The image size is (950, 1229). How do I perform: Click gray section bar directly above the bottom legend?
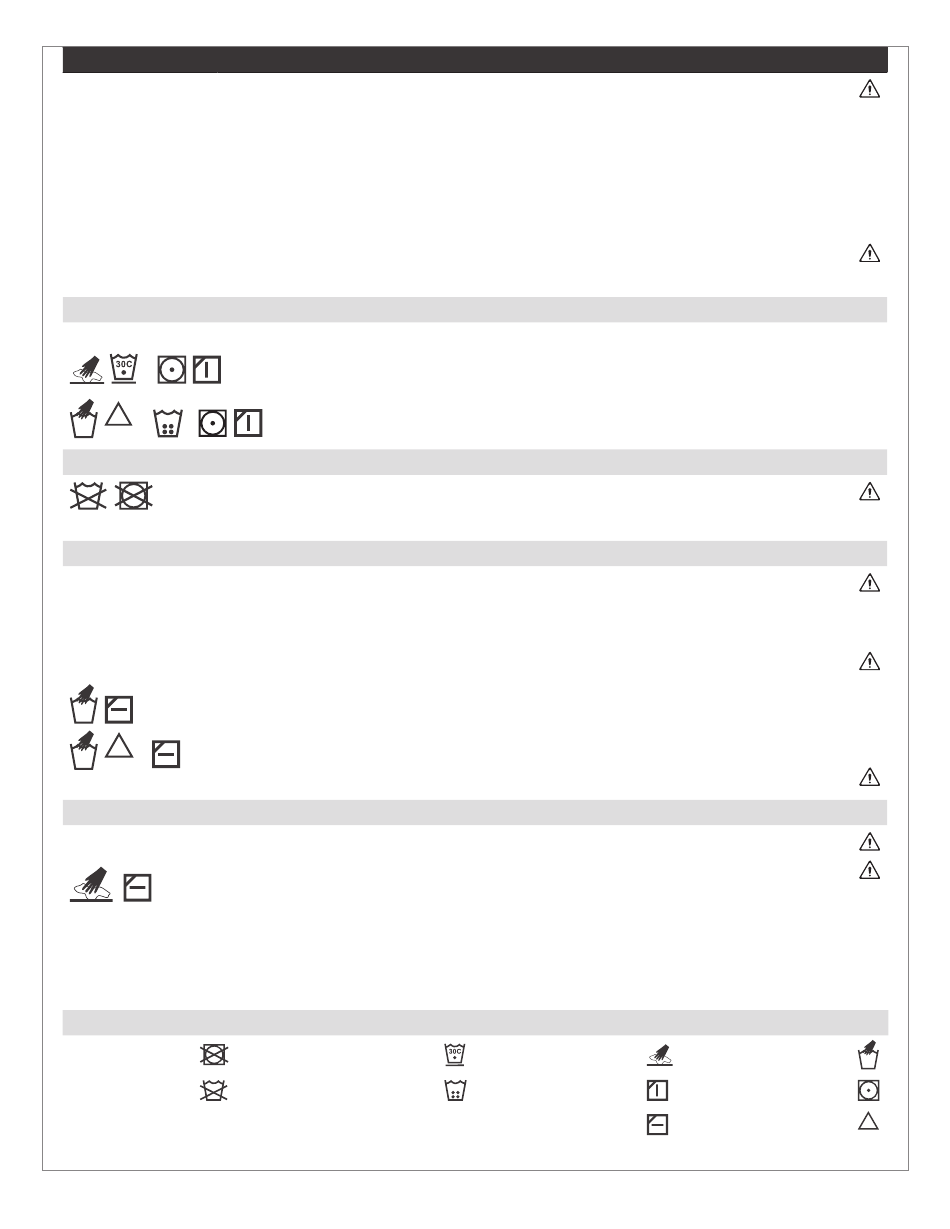coord(475,1022)
